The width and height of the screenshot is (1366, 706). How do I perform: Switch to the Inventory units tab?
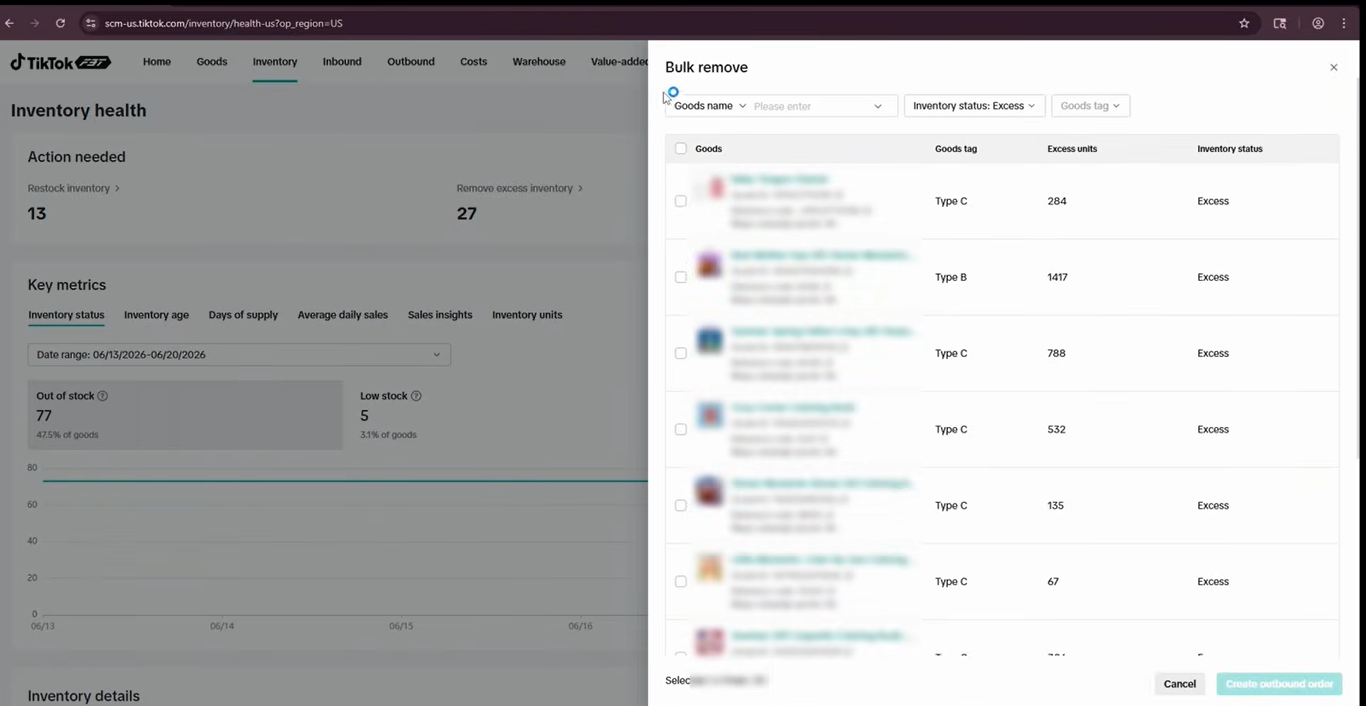click(527, 315)
